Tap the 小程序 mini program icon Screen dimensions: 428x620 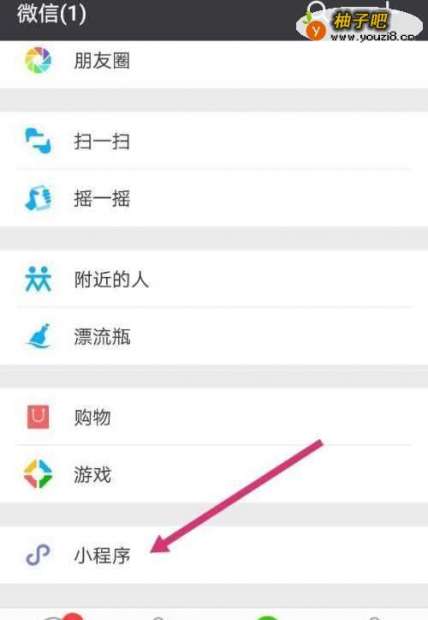(x=38, y=555)
